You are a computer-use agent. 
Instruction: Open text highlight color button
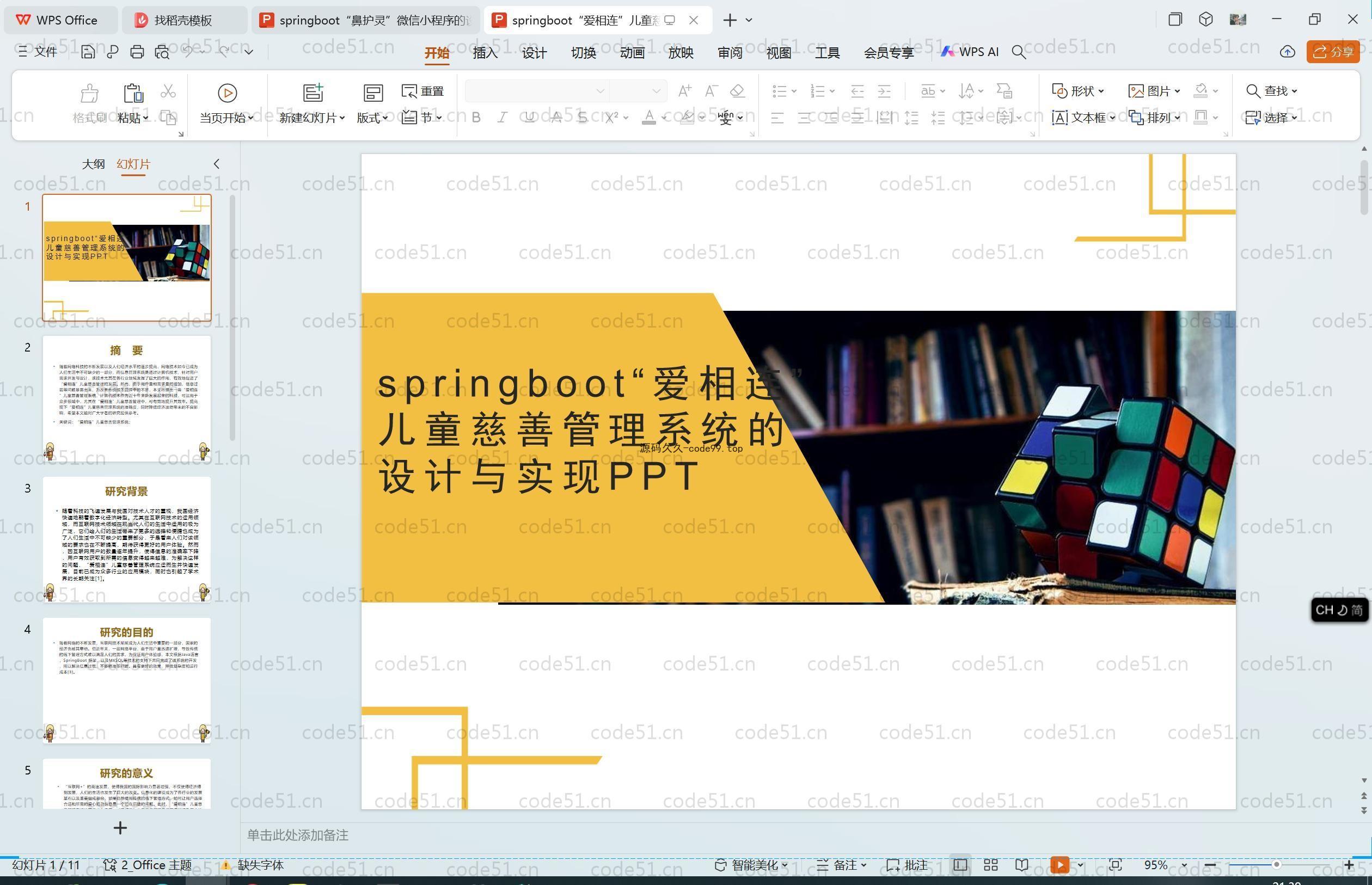click(x=687, y=117)
